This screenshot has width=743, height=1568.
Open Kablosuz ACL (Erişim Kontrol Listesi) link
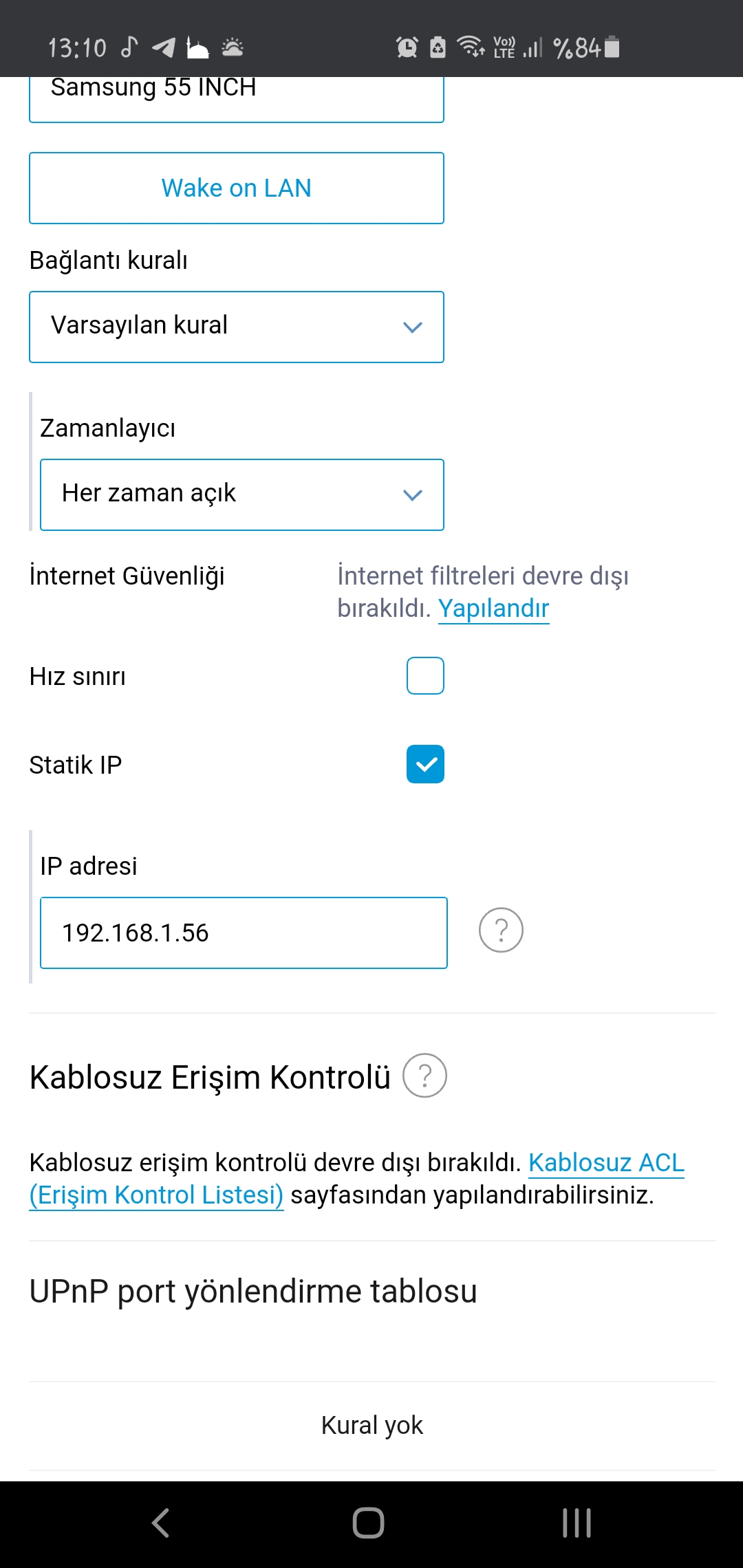(x=356, y=1179)
